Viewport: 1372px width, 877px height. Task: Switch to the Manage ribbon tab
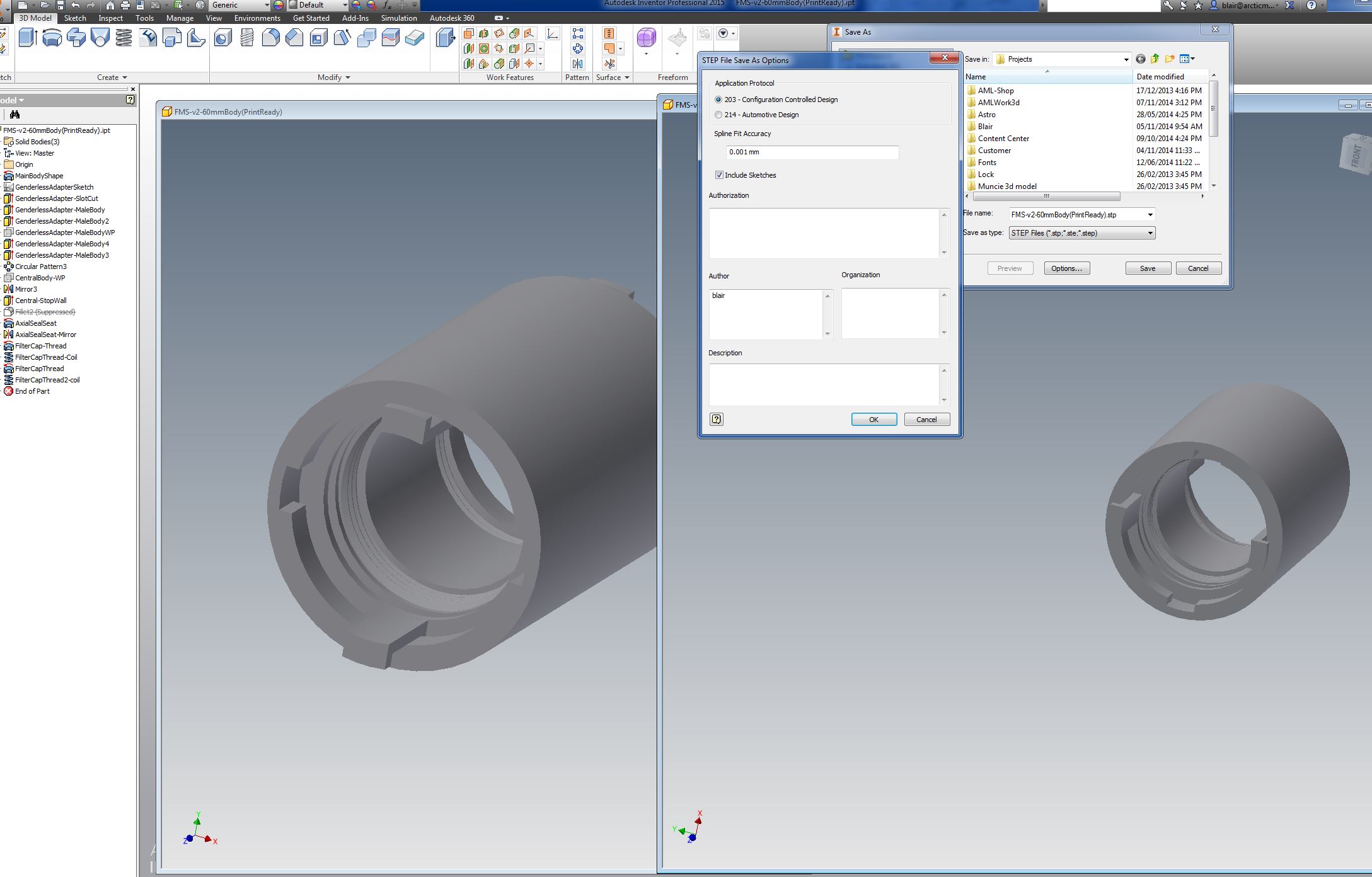click(180, 18)
